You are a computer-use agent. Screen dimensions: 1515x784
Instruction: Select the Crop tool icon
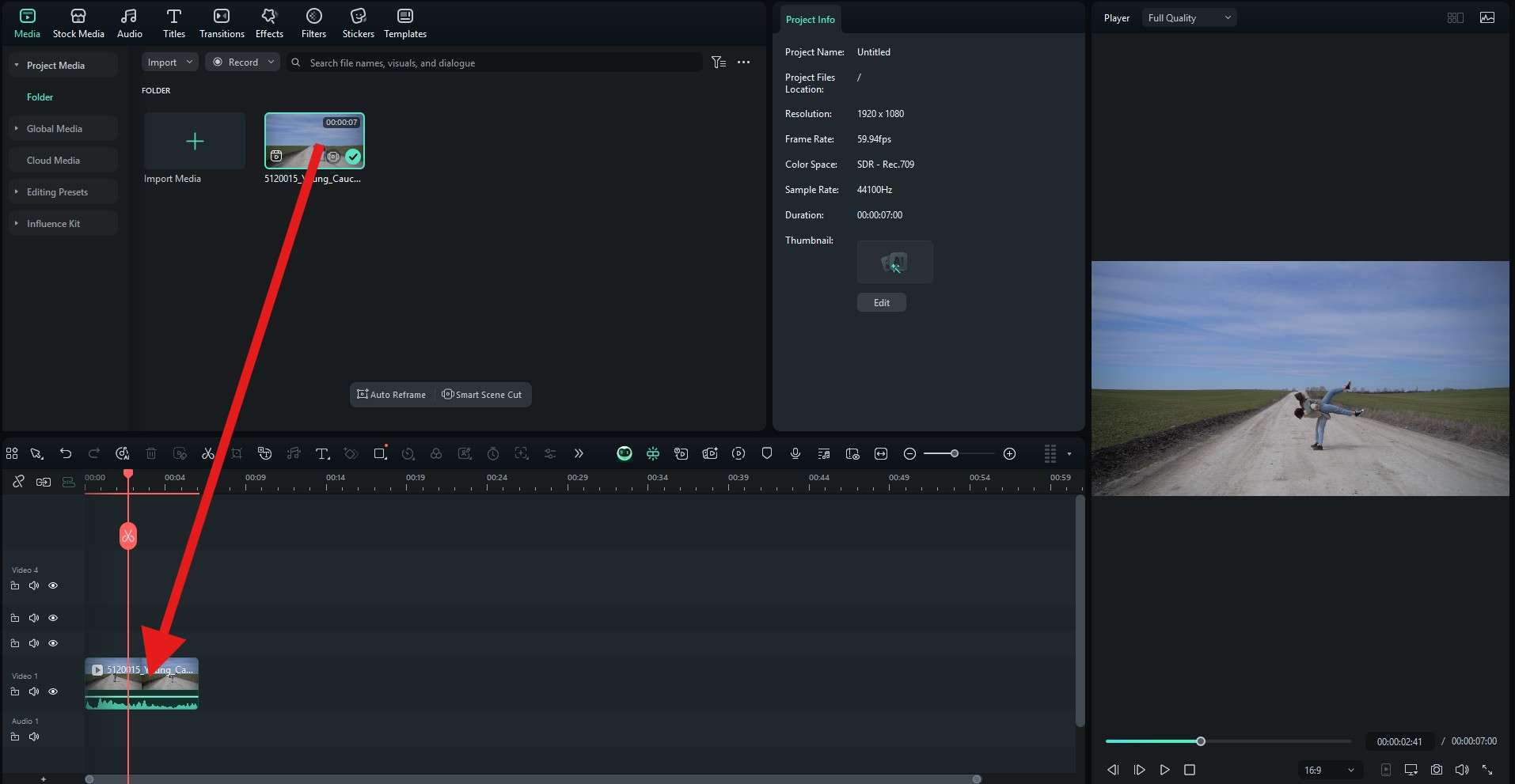(x=237, y=453)
